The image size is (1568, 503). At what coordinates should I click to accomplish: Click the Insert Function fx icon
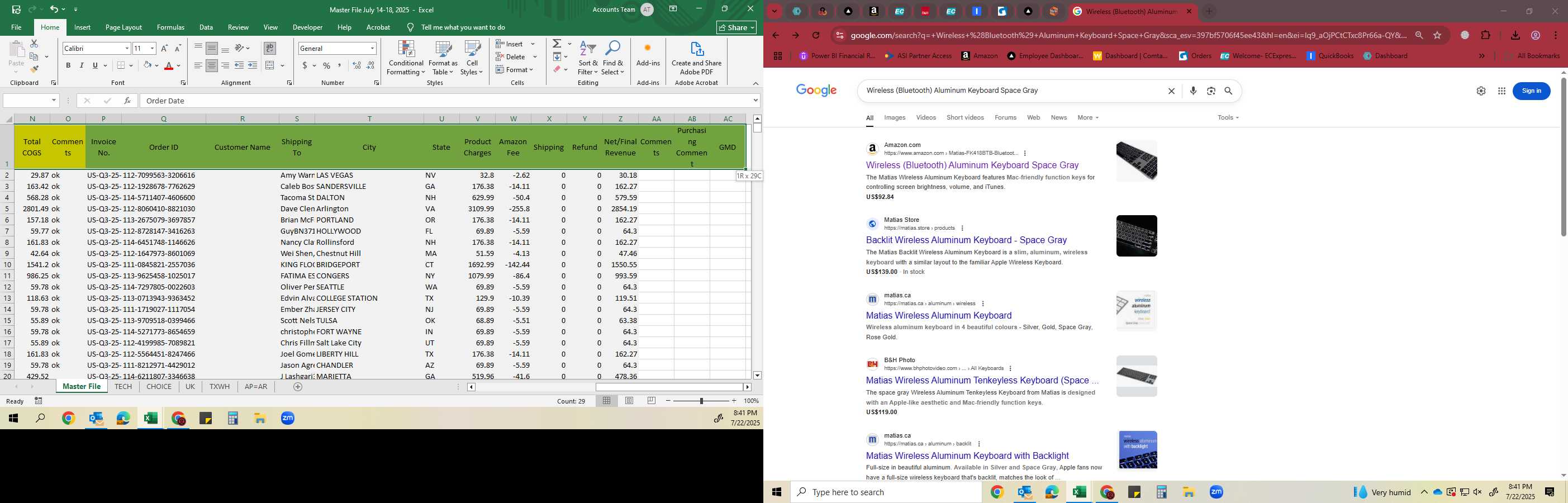click(127, 101)
